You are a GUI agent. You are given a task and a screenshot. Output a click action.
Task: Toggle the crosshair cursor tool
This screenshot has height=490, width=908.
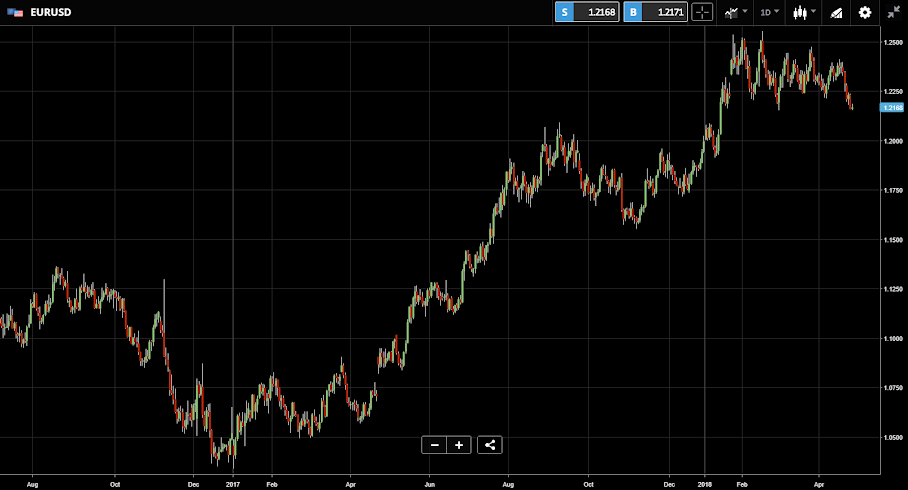click(x=702, y=12)
